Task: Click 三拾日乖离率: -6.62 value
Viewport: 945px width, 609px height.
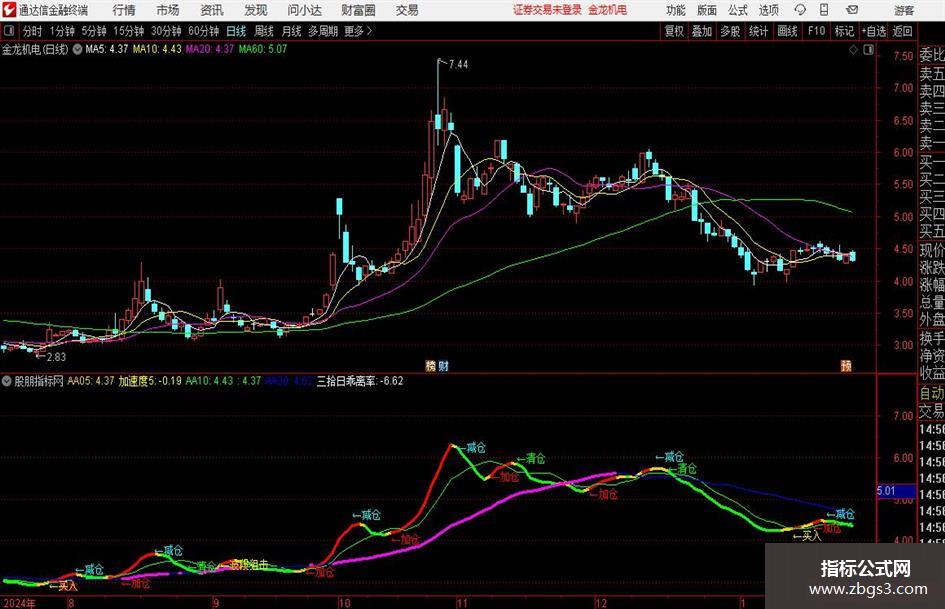Action: pos(360,381)
